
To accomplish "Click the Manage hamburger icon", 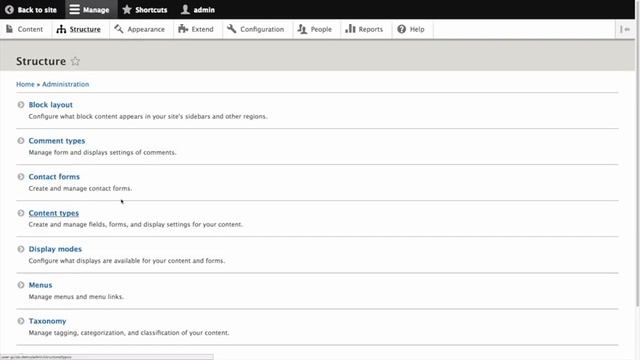I will (x=74, y=9).
